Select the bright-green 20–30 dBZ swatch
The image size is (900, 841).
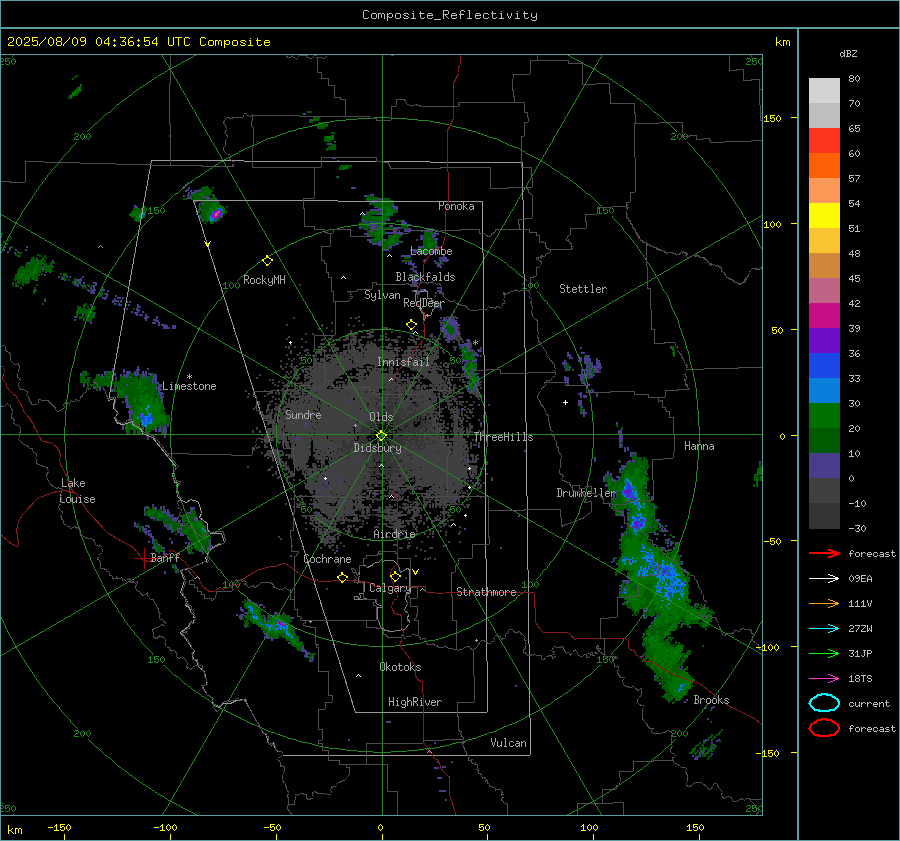click(824, 416)
